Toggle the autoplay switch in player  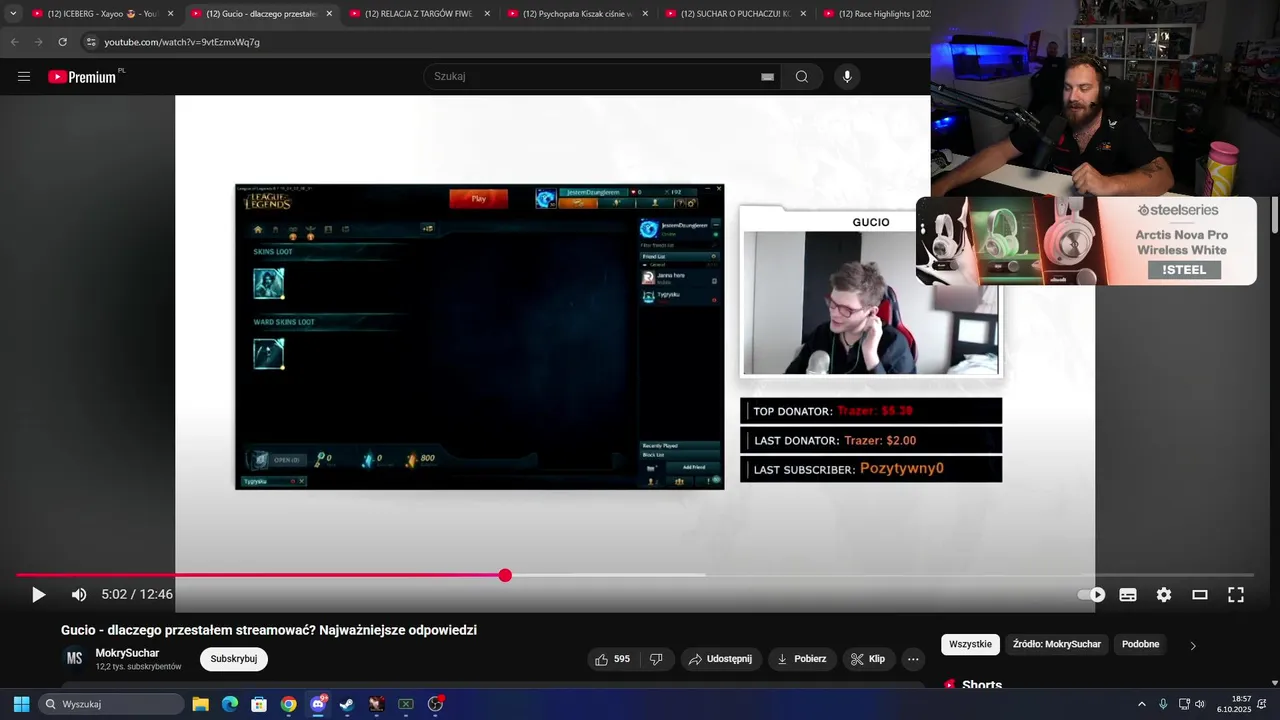coord(1091,595)
